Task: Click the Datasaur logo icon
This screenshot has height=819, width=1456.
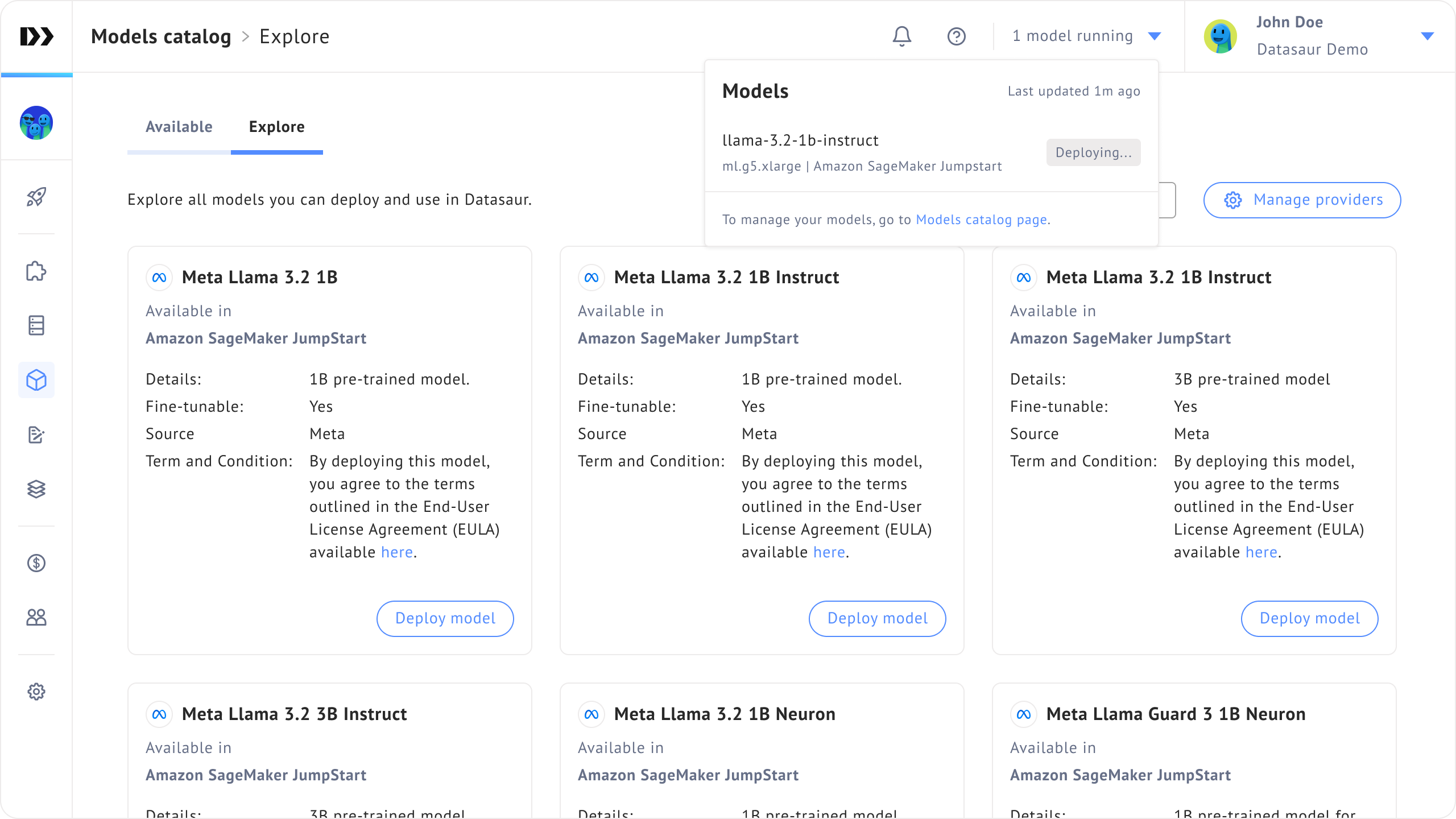Action: (36, 36)
